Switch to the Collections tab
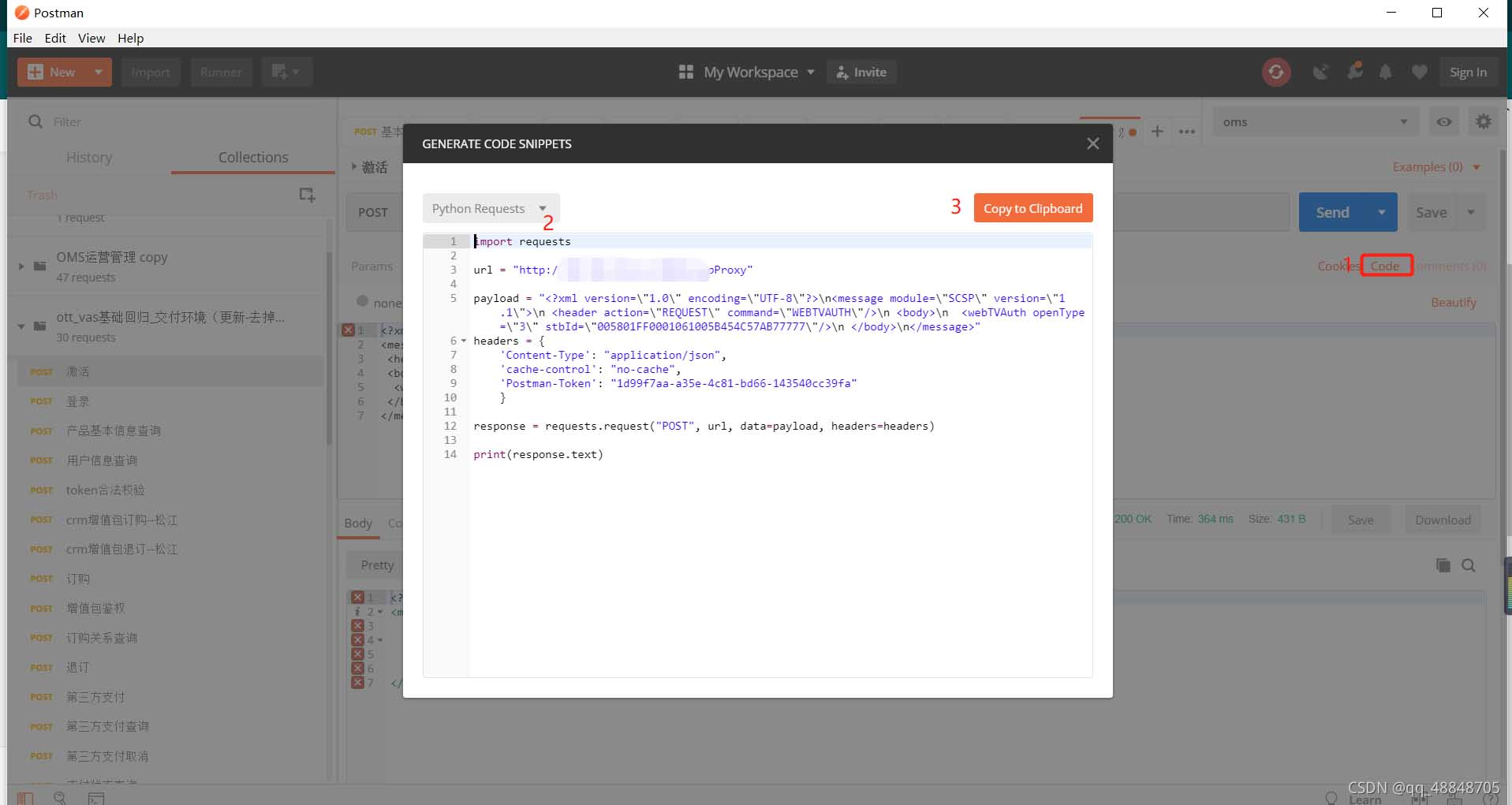The width and height of the screenshot is (1512, 805). [253, 157]
